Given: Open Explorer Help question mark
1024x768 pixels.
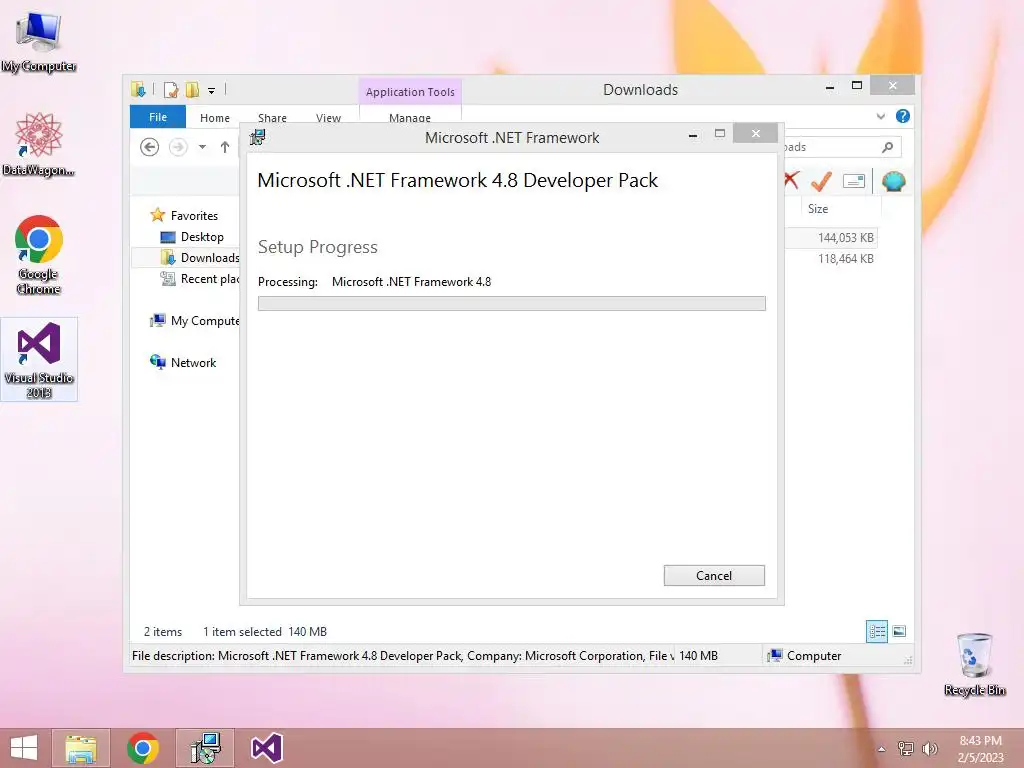Looking at the screenshot, I should click(x=903, y=116).
